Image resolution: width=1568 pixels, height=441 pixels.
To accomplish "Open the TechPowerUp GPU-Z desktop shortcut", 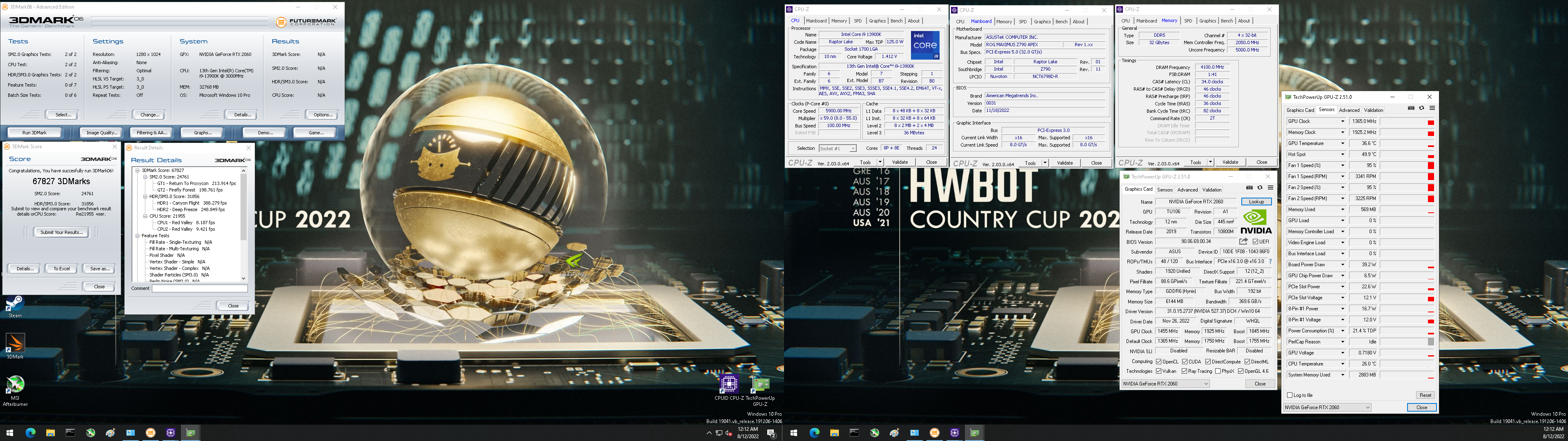I will click(759, 391).
